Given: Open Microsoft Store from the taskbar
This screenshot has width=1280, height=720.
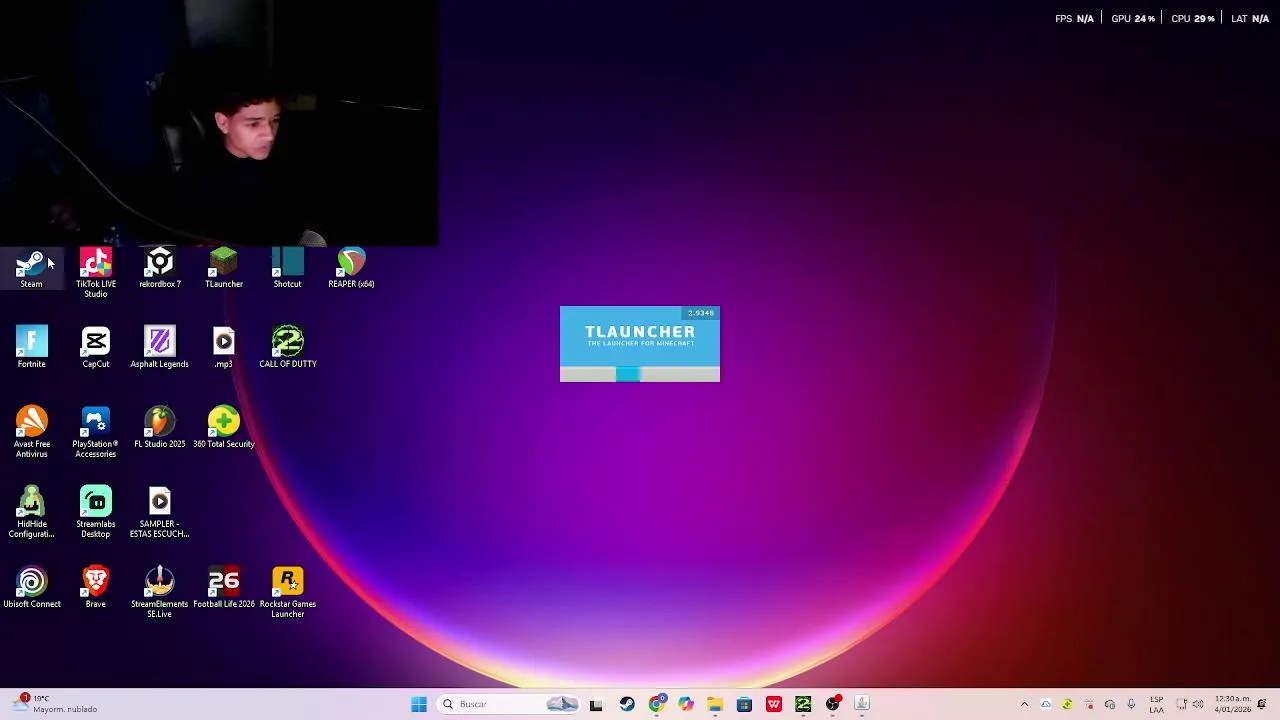Looking at the screenshot, I should (744, 704).
